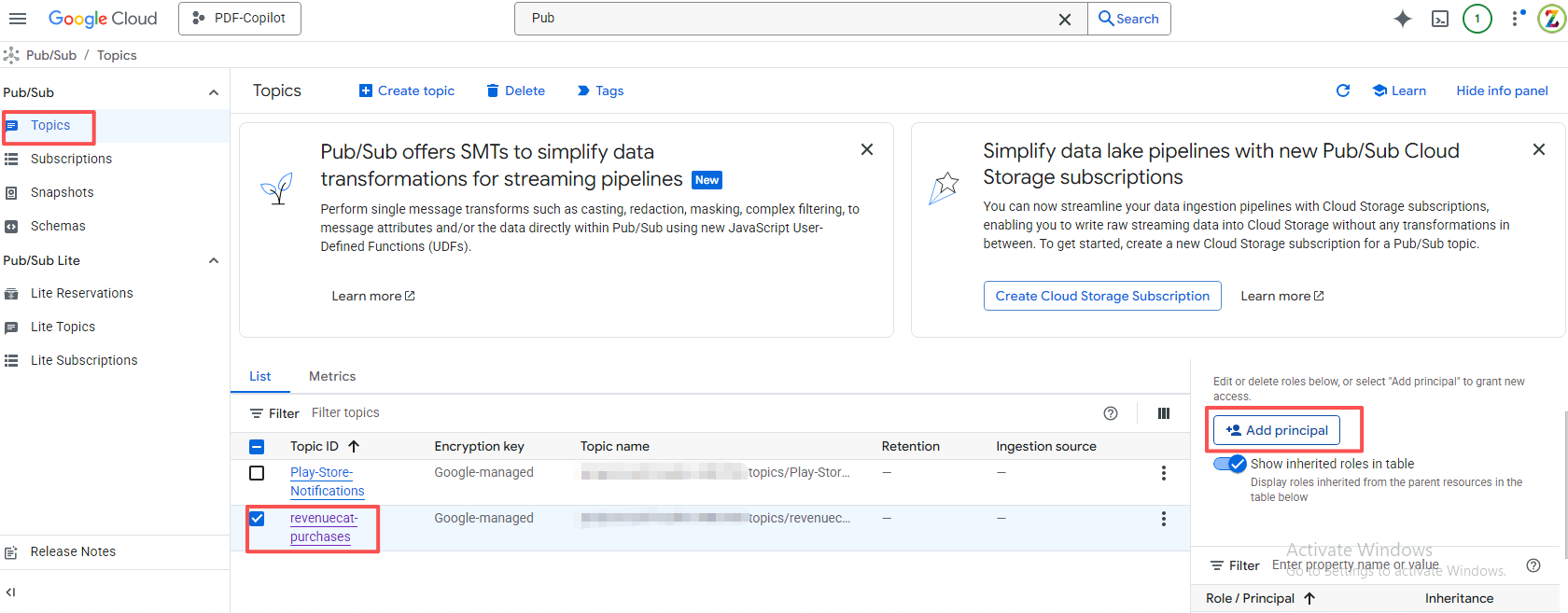1568x613 pixels.
Task: Open the main navigation hamburger menu
Action: point(18,19)
